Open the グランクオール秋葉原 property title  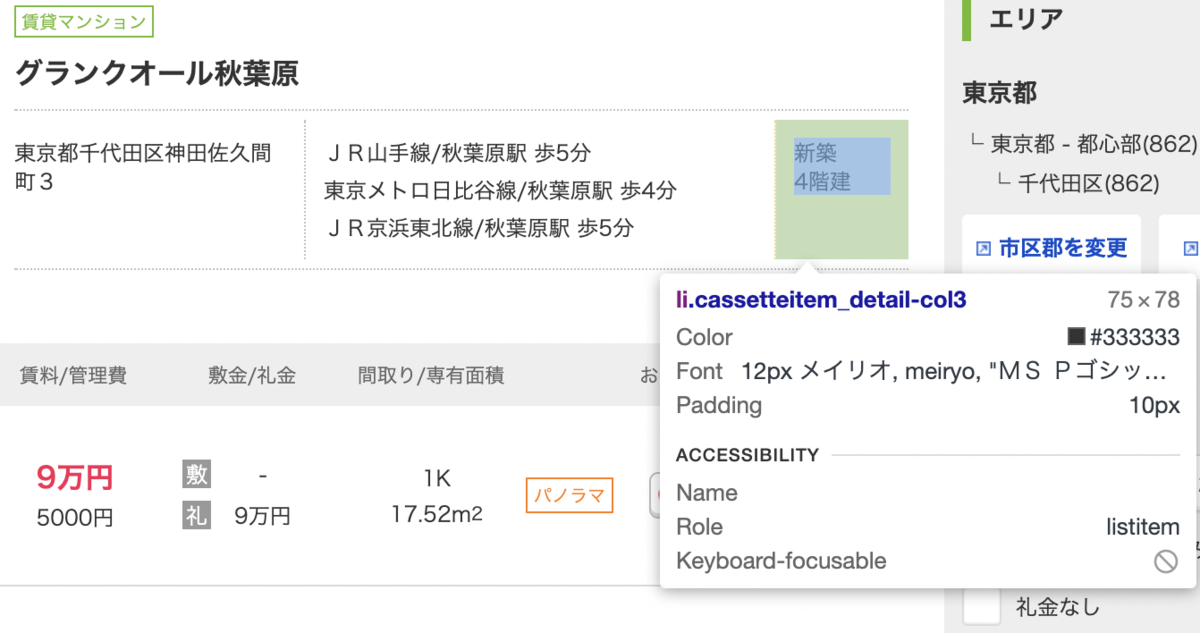[157, 73]
